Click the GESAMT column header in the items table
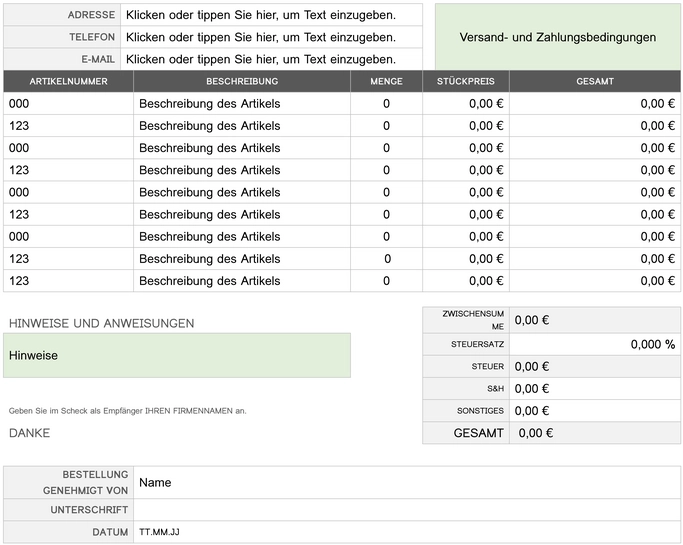683x545 pixels. click(595, 81)
